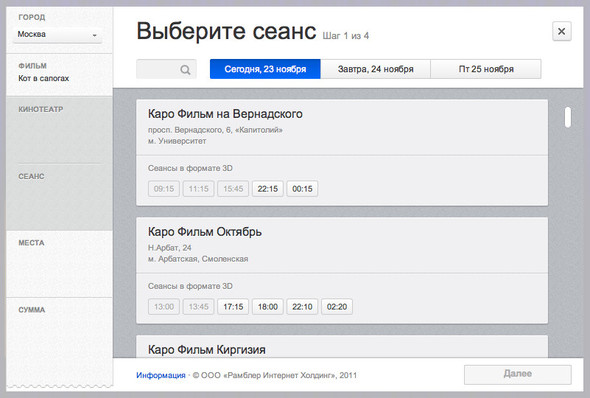Click address просп. Вернадского, 6, «Капитолий»
Viewport: 590px width, 398px height.
[215, 130]
